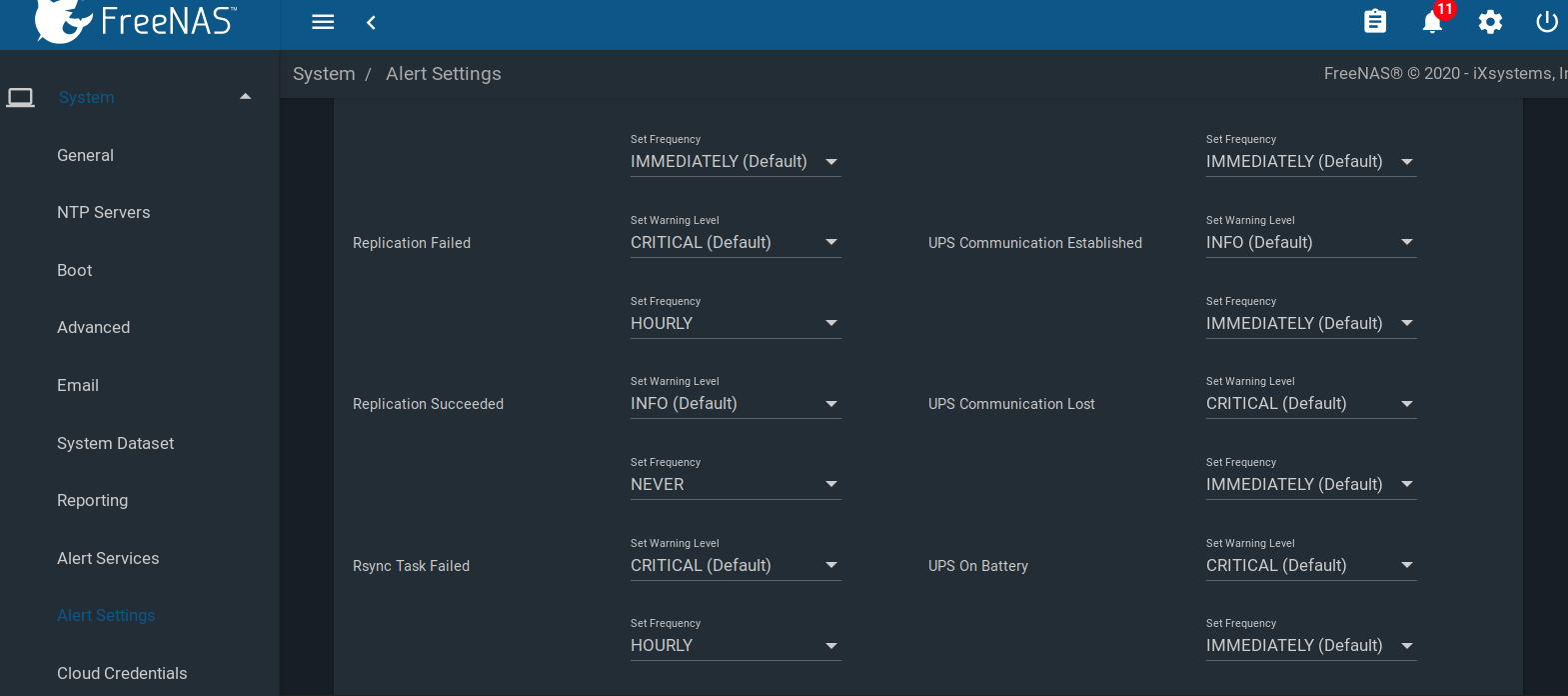Toggle the hamburger sidebar menu
Screen dimensions: 1568x696
pos(323,22)
